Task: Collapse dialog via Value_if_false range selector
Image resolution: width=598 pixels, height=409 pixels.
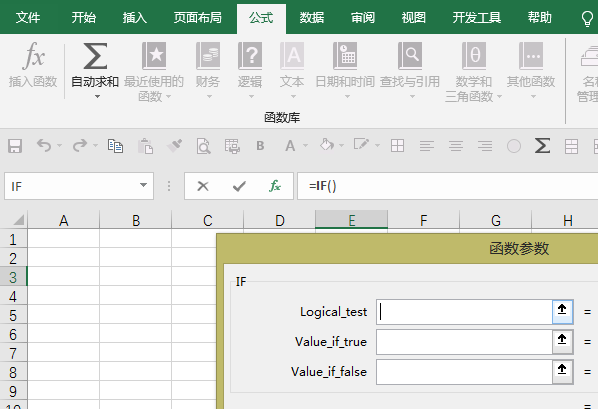Action: click(x=563, y=372)
